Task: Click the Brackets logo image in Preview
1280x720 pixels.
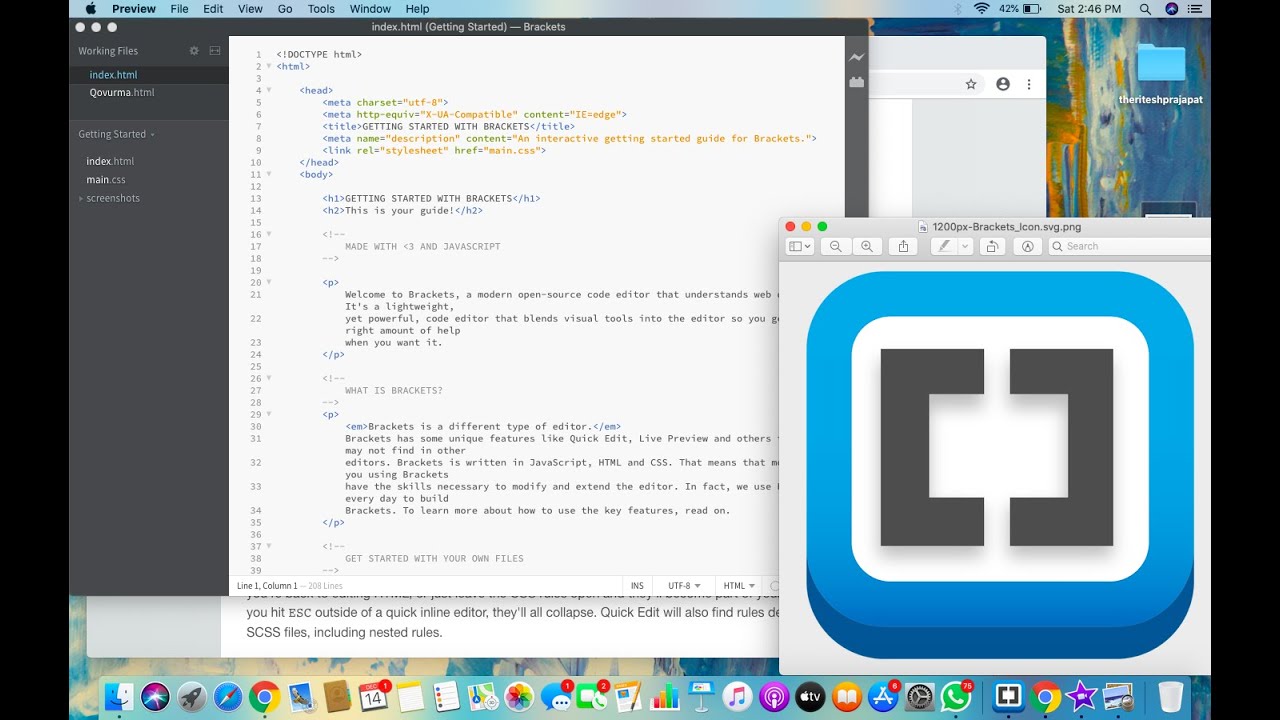Action: point(999,465)
